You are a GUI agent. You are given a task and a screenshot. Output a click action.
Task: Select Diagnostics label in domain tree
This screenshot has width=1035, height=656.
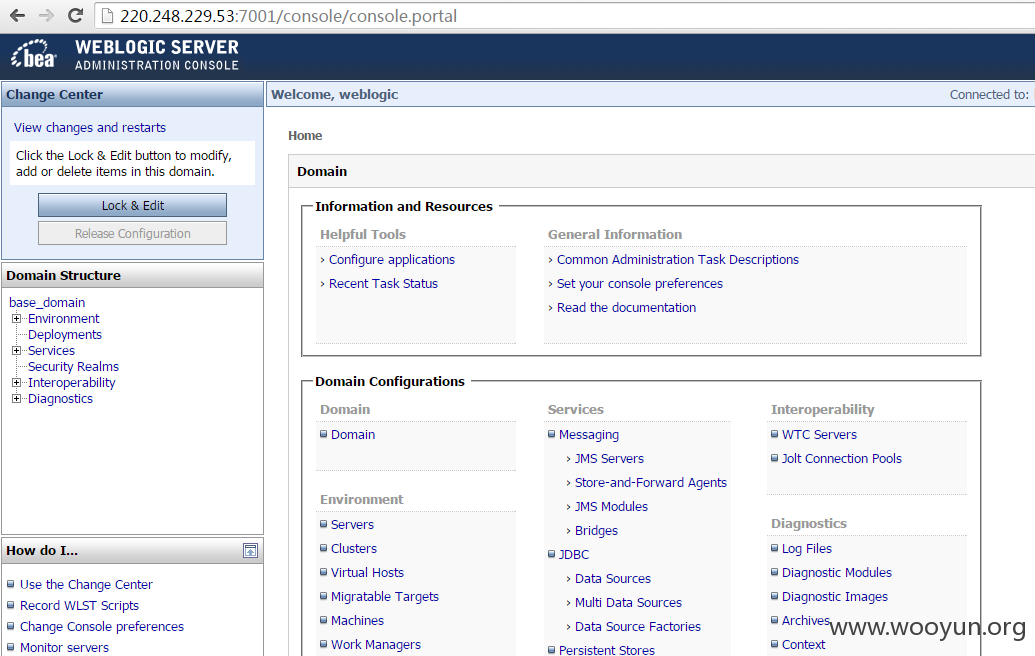click(60, 399)
